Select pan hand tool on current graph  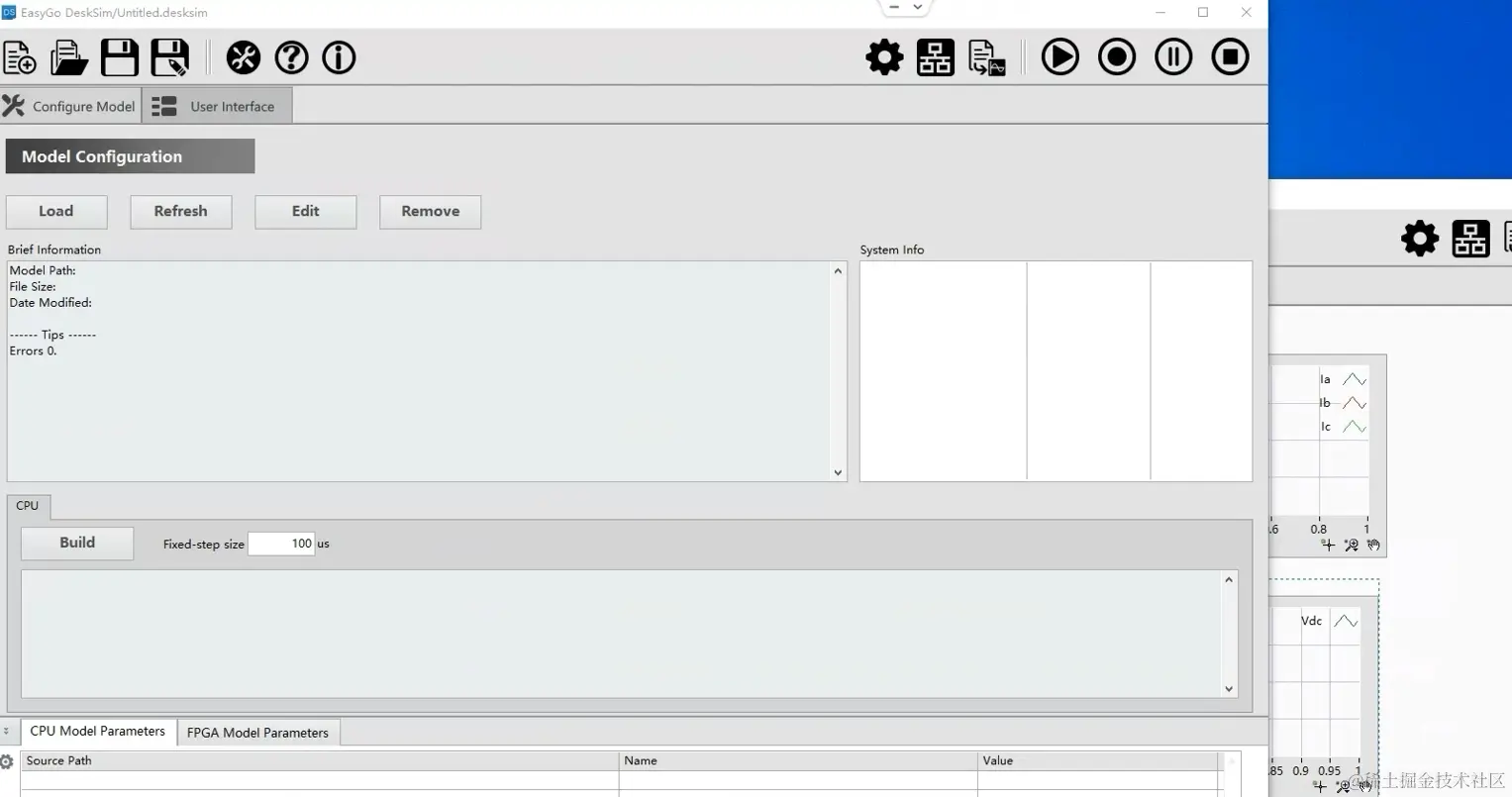click(x=1373, y=546)
